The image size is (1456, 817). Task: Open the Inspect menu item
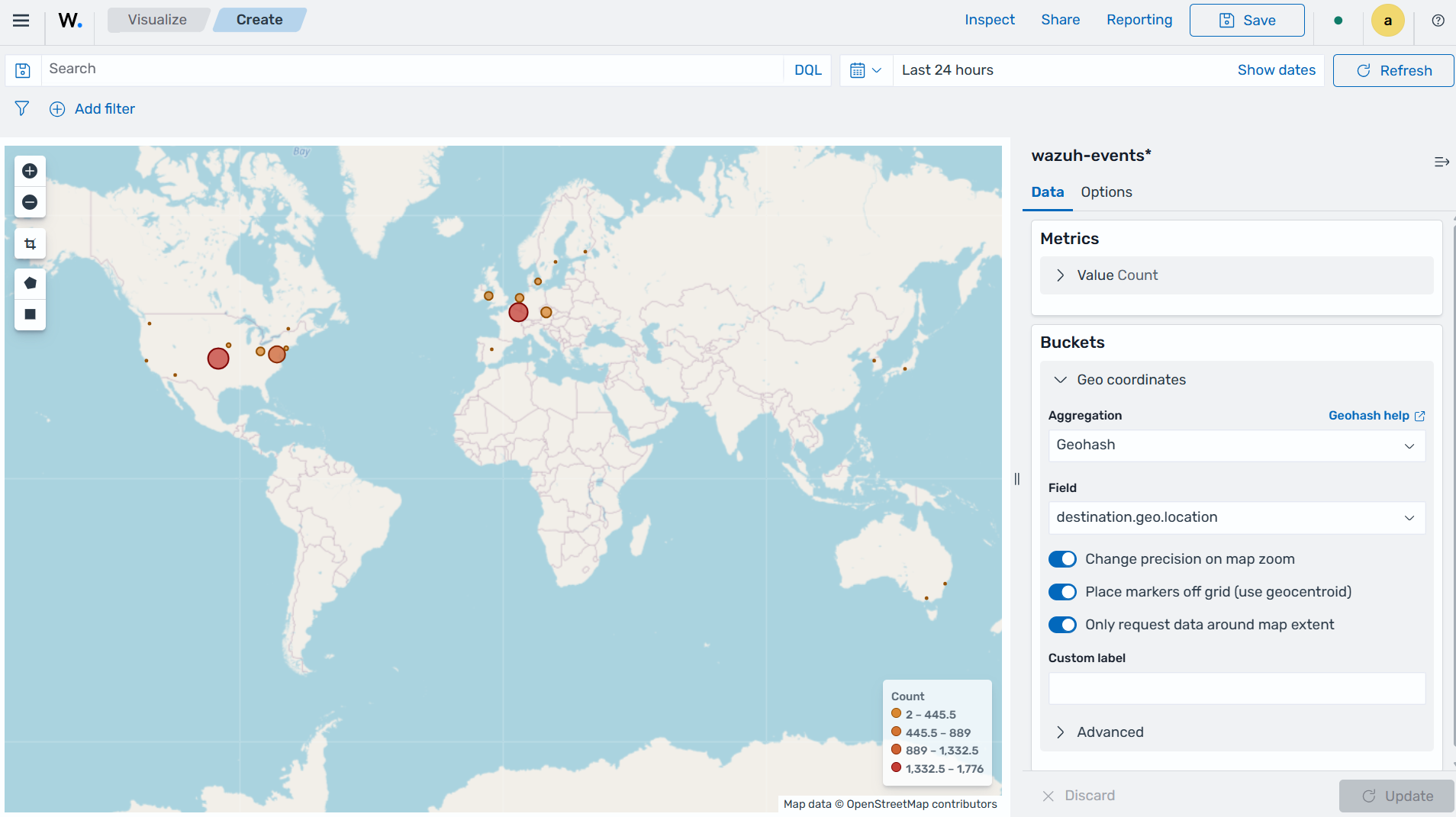[x=989, y=20]
